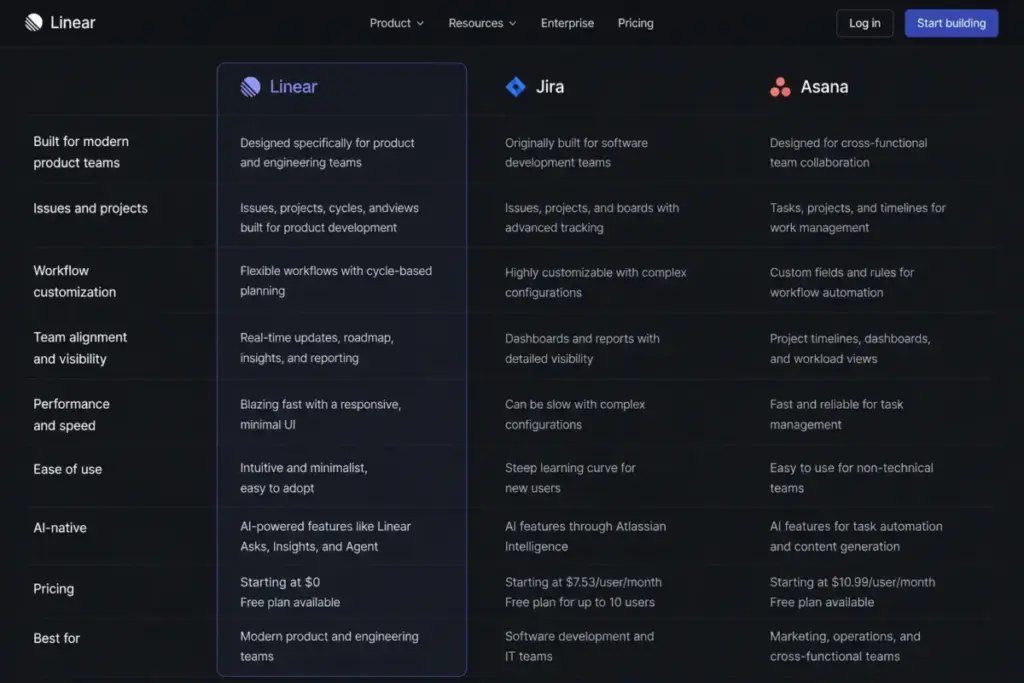
Task: Click 'Originally built for software development teams'
Action: pyautogui.click(x=576, y=153)
